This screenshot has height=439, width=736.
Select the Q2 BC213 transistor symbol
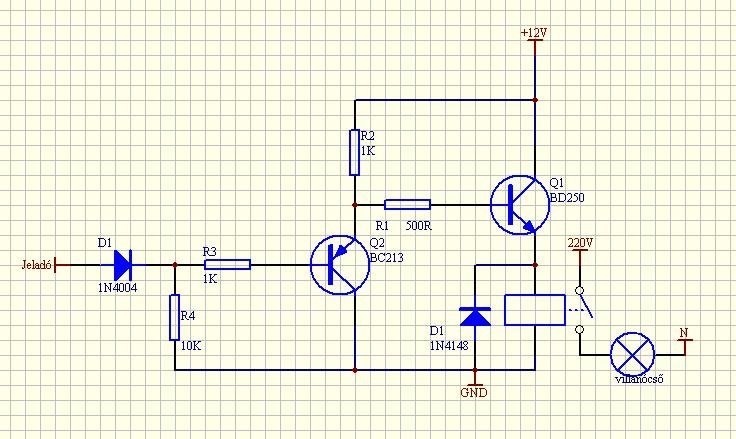(340, 265)
